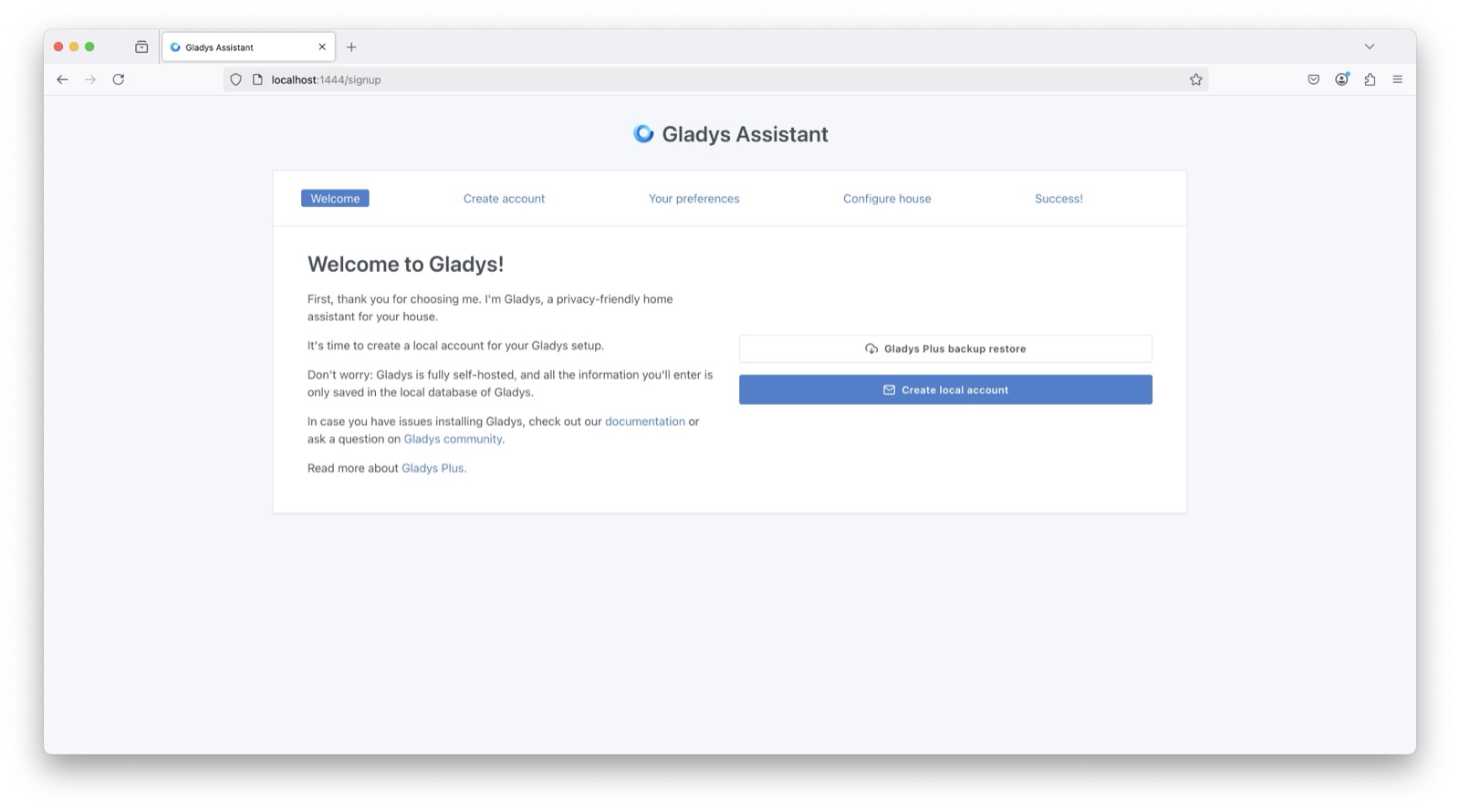Go to the Success! step
Image resolution: width=1460 pixels, height=812 pixels.
(x=1058, y=198)
